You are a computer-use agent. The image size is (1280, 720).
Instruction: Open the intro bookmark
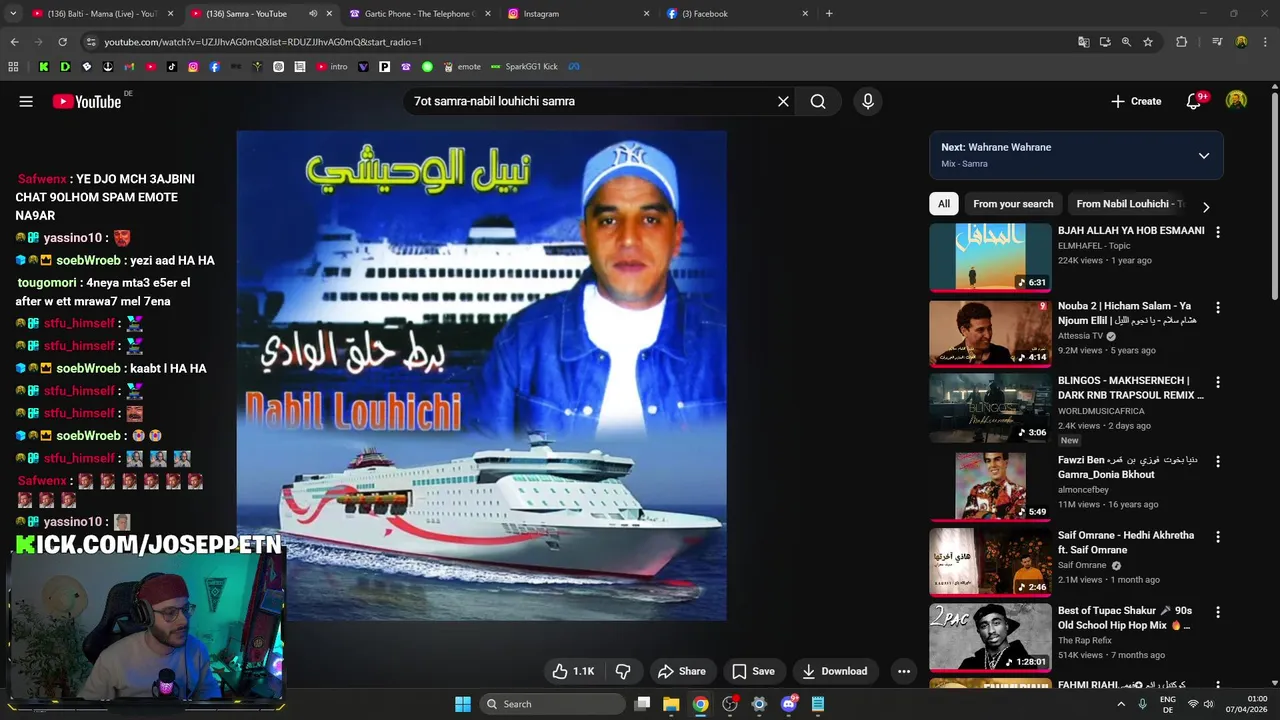[x=332, y=67]
